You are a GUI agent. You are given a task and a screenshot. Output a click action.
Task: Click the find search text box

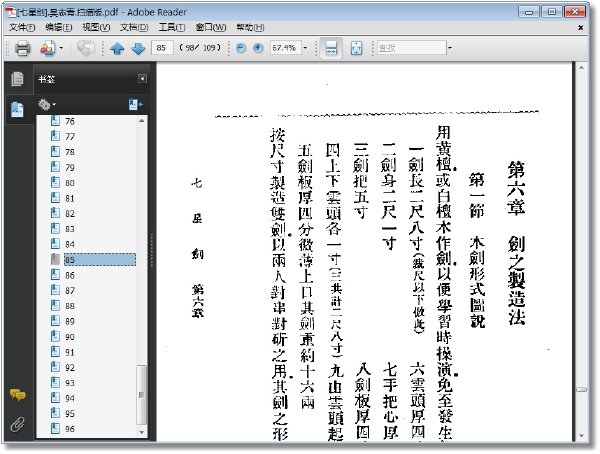pos(411,48)
